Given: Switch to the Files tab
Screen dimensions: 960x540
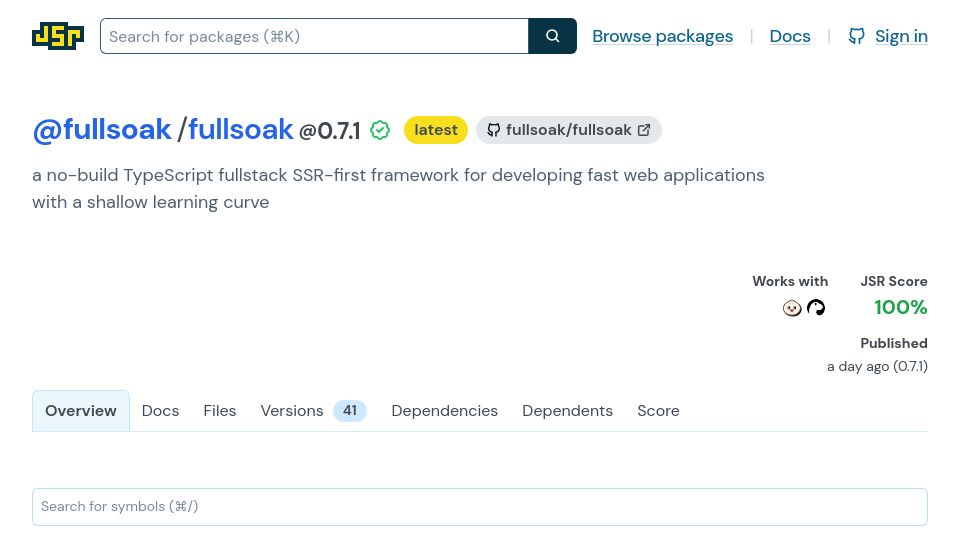Looking at the screenshot, I should pyautogui.click(x=220, y=411).
